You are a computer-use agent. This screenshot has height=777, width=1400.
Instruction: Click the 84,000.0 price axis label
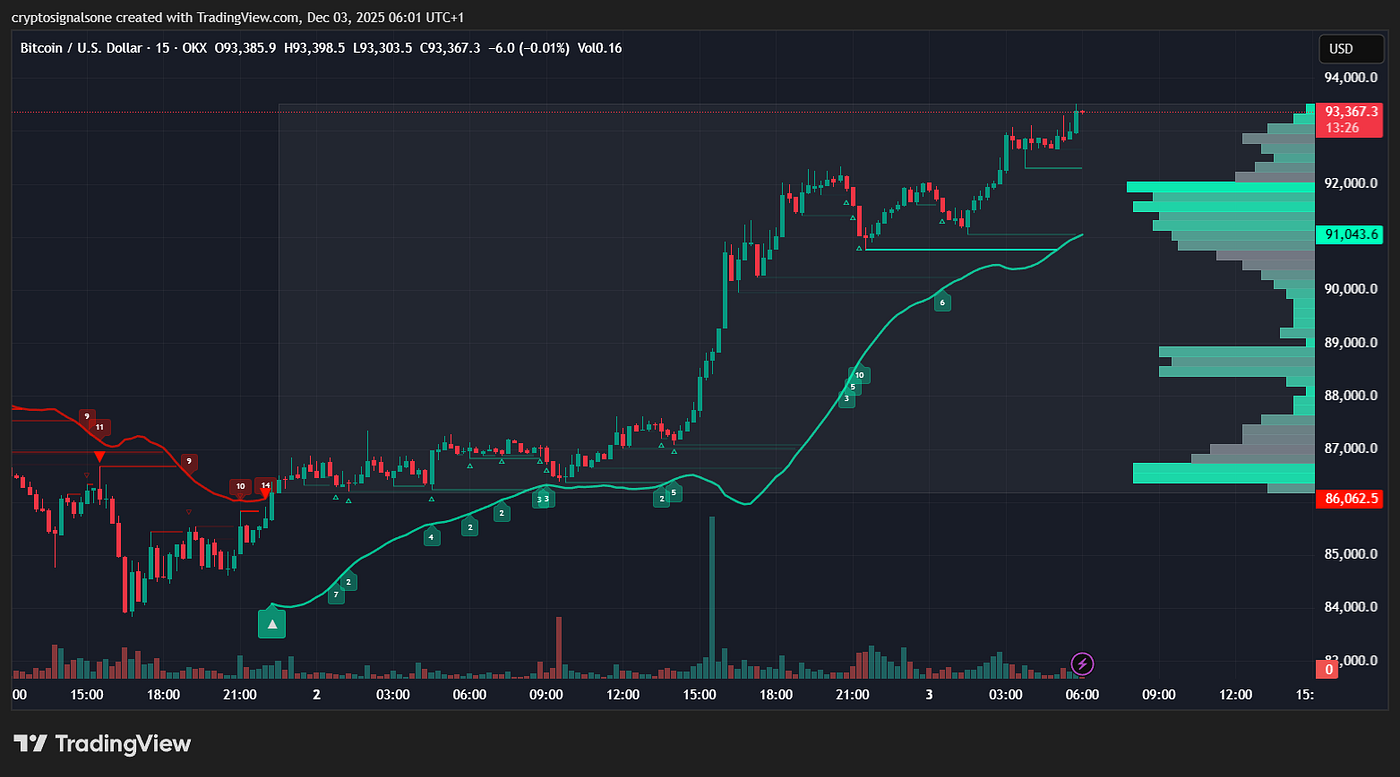(1351, 607)
